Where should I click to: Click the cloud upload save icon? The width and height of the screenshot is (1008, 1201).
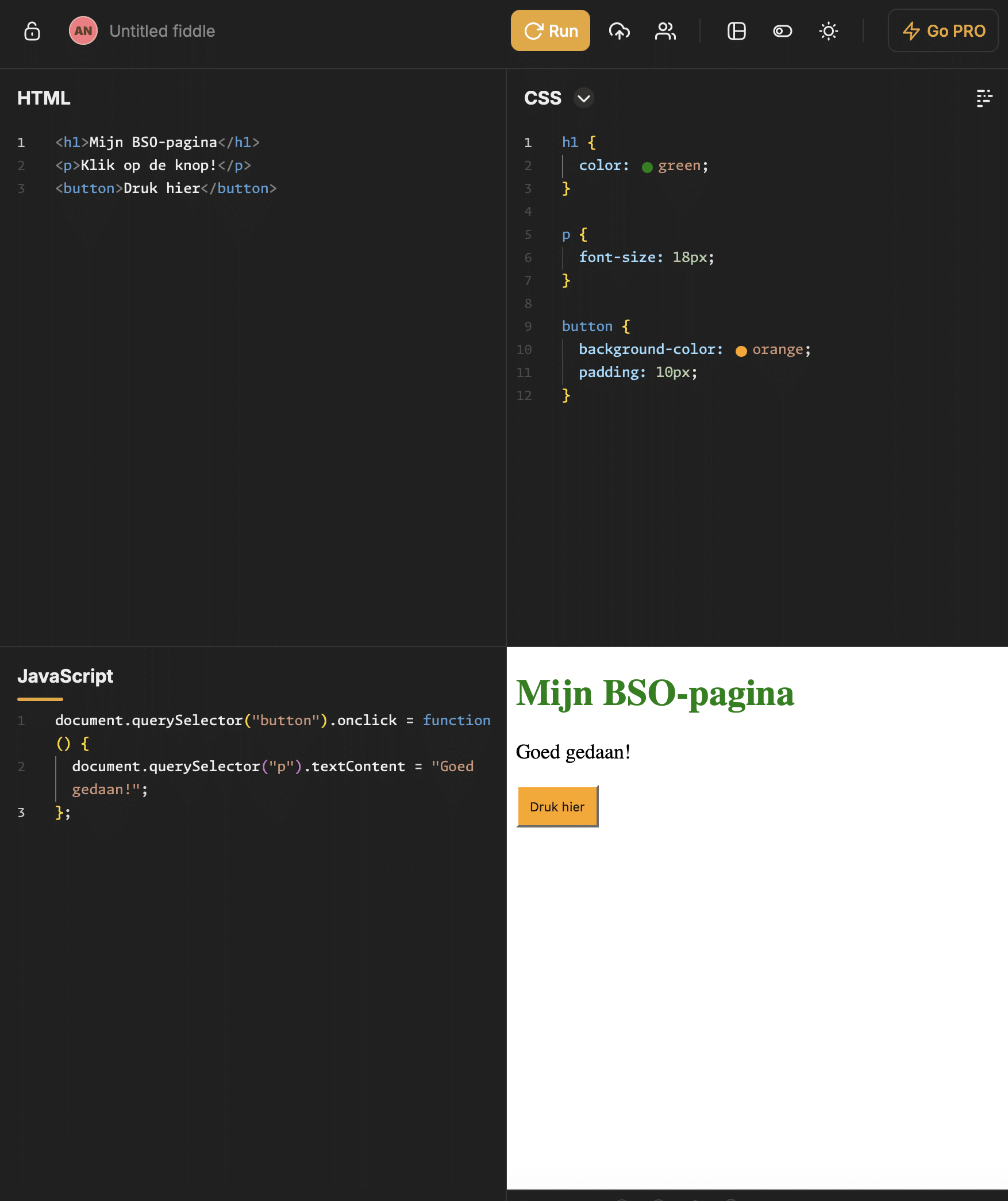(x=619, y=31)
